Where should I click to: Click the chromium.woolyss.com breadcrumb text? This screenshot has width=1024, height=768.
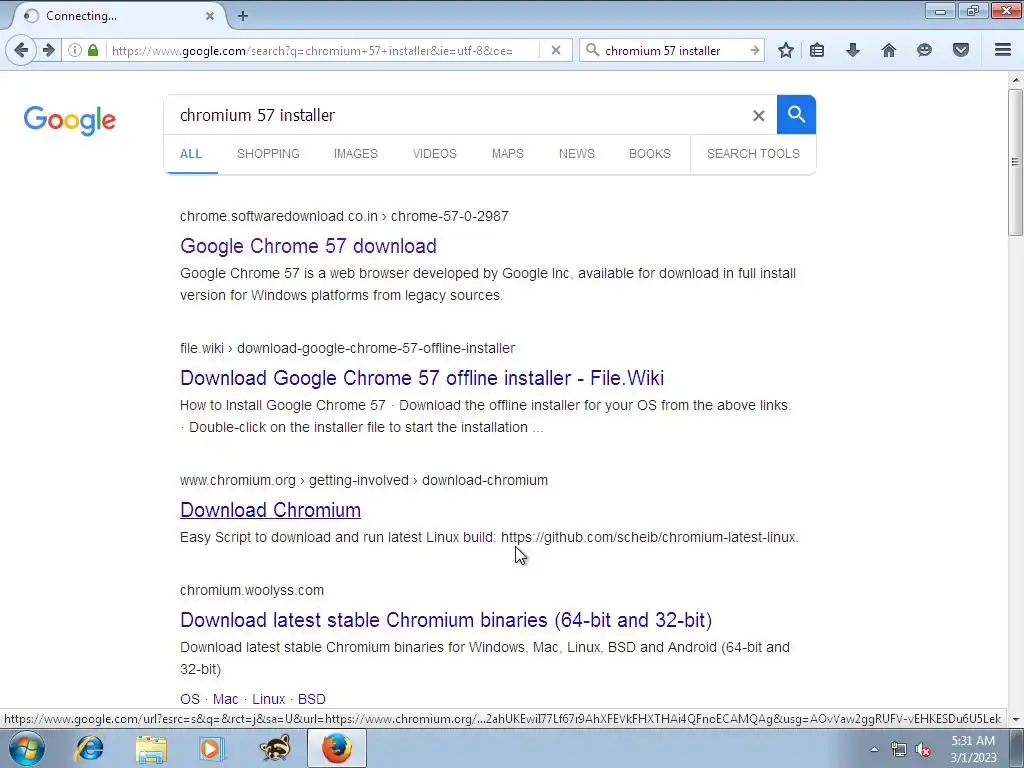pos(252,590)
